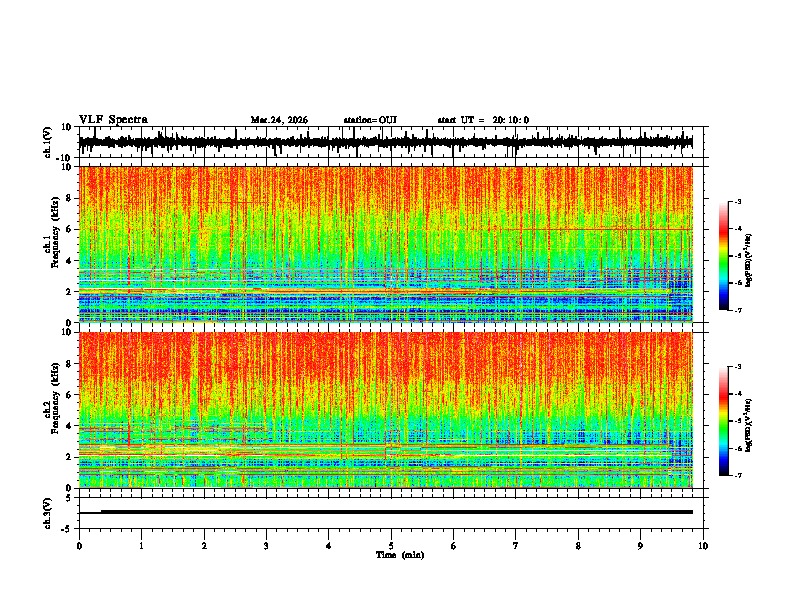Click the ch.1 colorbar log(PSD) unit label
This screenshot has width=792, height=612.
749,260
